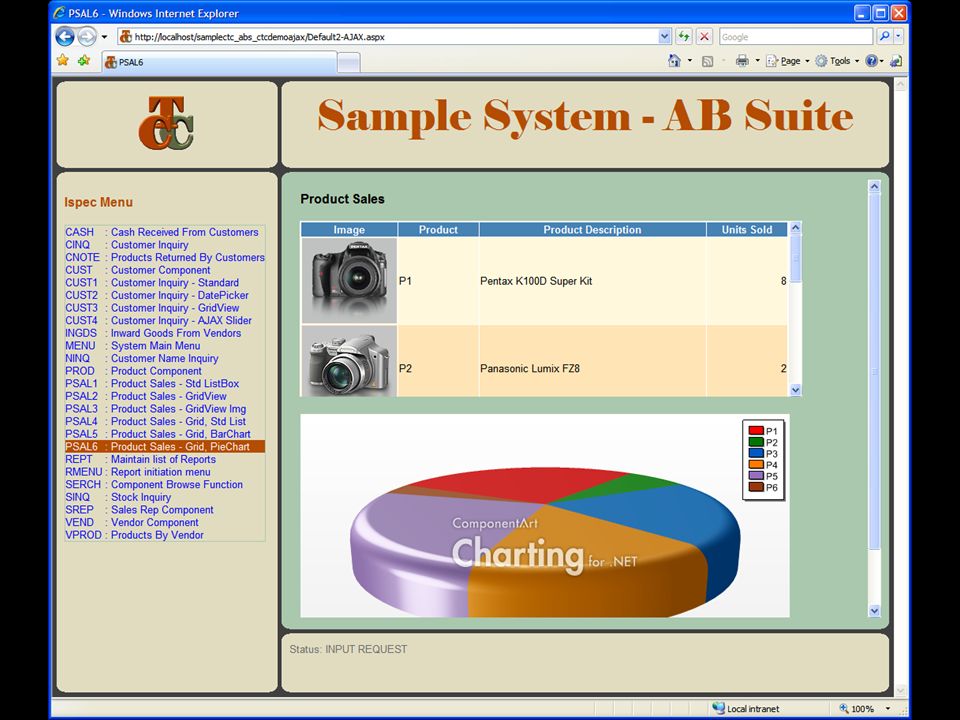Viewport: 960px width, 720px height.
Task: Select the PSAL6 browser tab
Action: 219,62
